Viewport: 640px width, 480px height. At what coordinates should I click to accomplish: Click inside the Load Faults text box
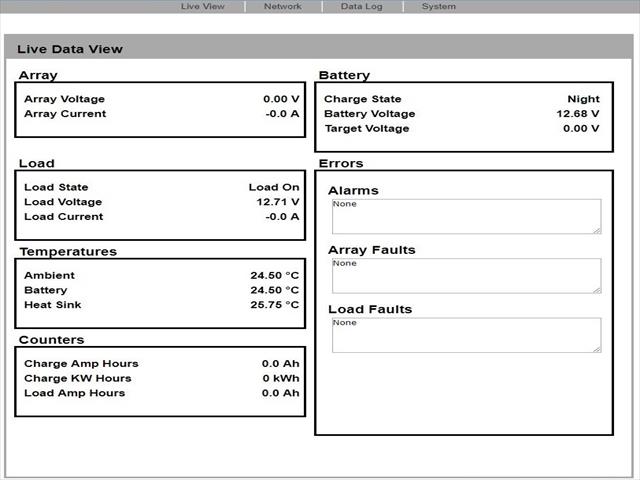tap(467, 335)
